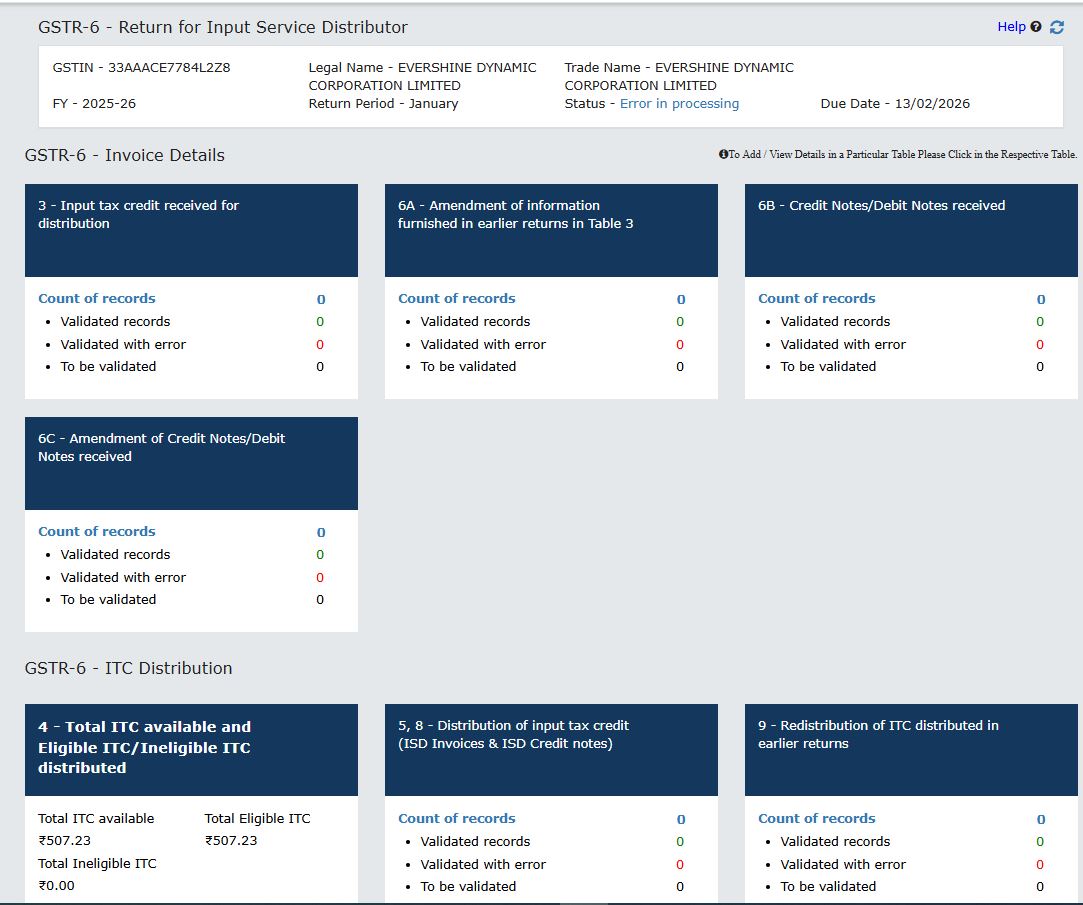Click the refresh icon beside Help
Viewport: 1083px width, 905px height.
click(x=1056, y=27)
